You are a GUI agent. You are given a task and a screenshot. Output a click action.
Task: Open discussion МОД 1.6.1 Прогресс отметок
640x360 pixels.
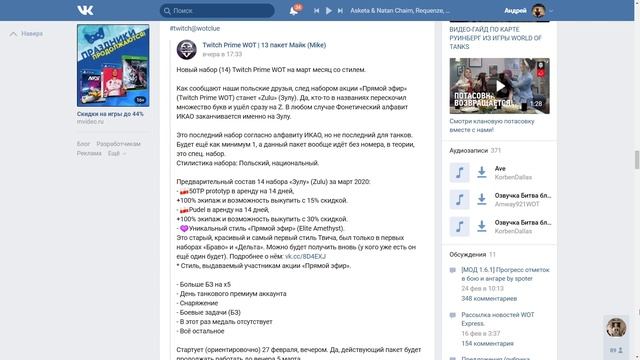tap(505, 274)
